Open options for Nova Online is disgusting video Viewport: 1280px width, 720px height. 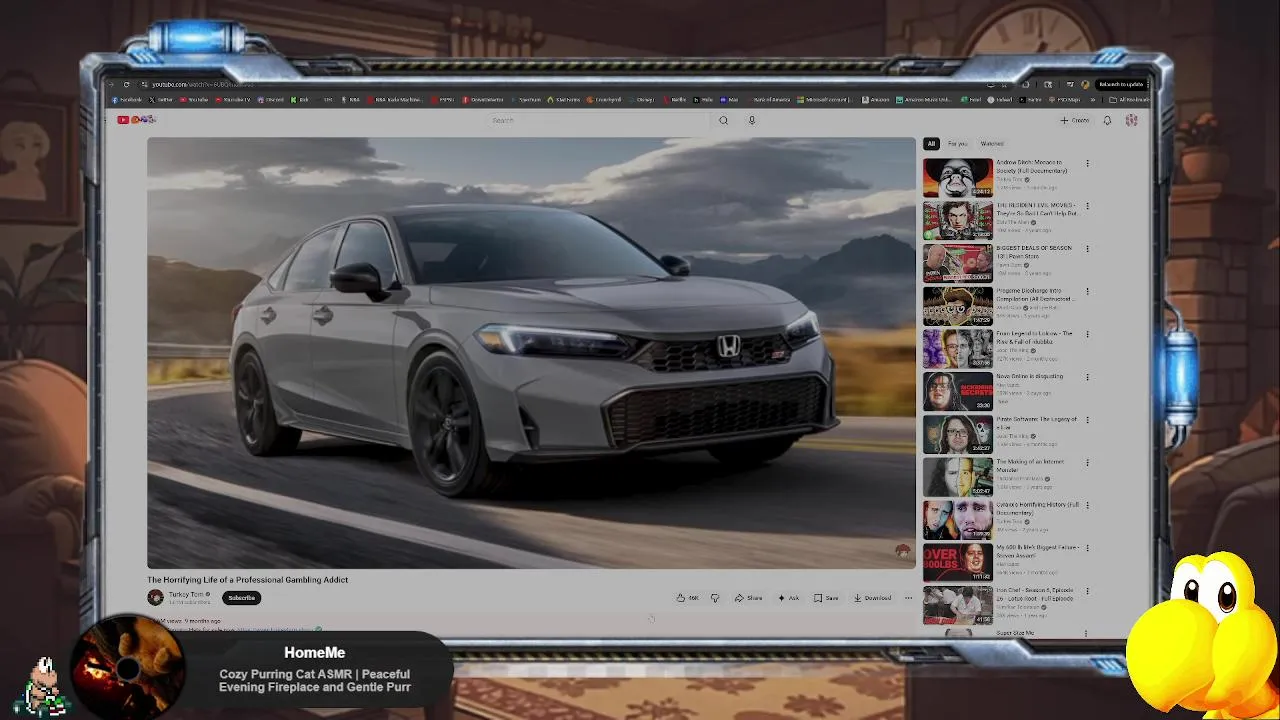click(x=1087, y=378)
